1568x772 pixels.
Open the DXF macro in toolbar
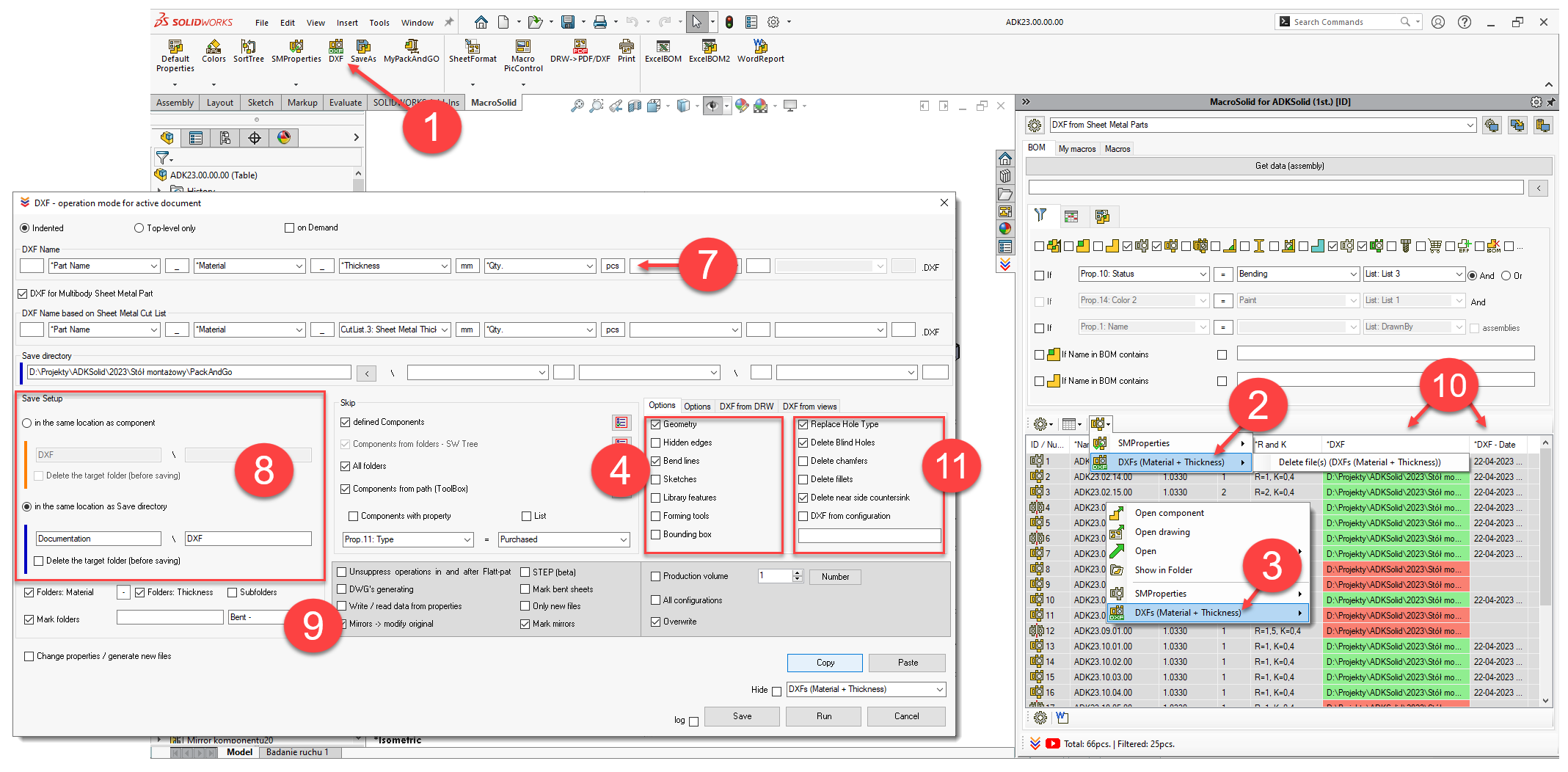click(336, 51)
